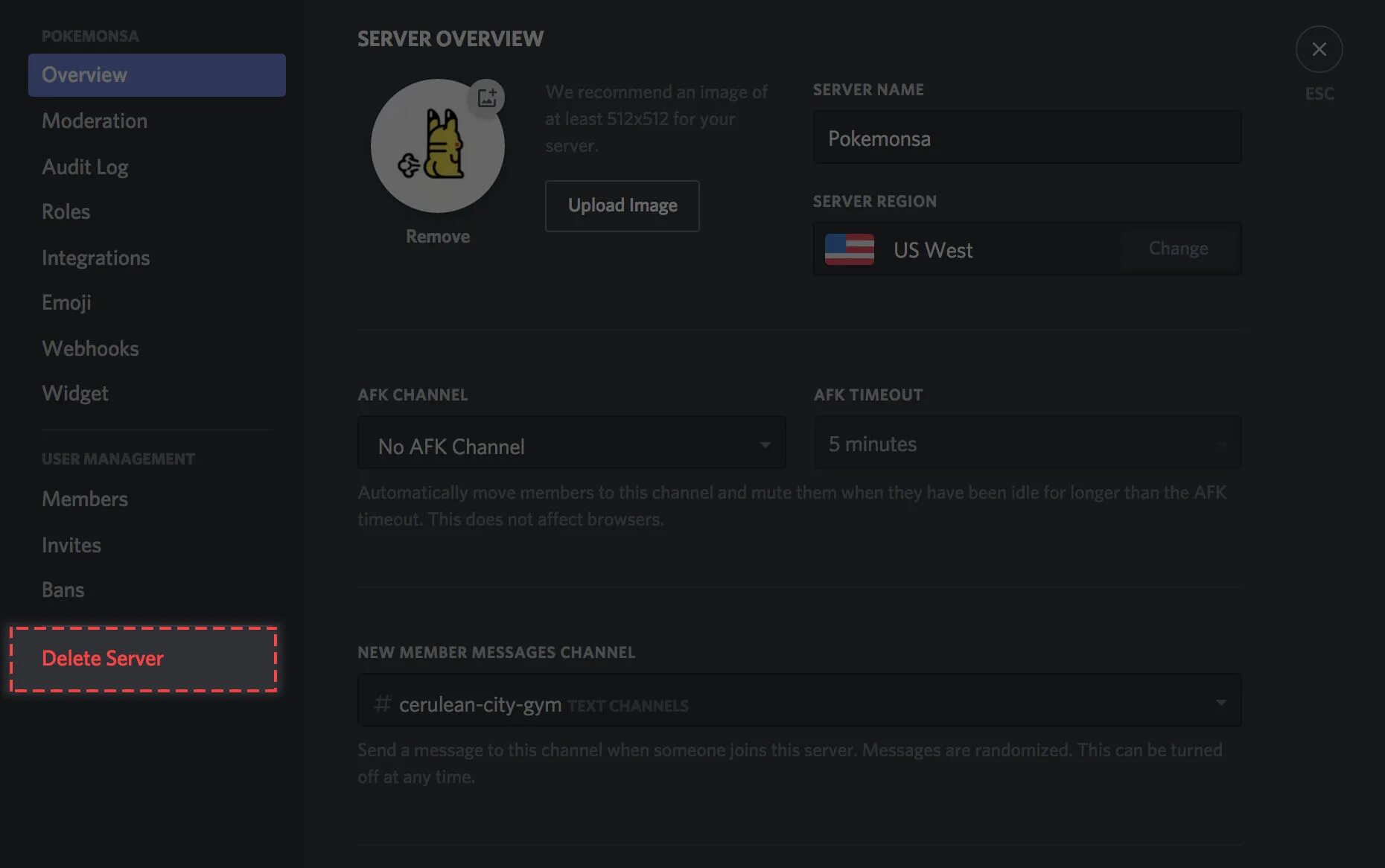Click the hash icon beside cerulean-city-gym
The width and height of the screenshot is (1385, 868).
pyautogui.click(x=382, y=703)
